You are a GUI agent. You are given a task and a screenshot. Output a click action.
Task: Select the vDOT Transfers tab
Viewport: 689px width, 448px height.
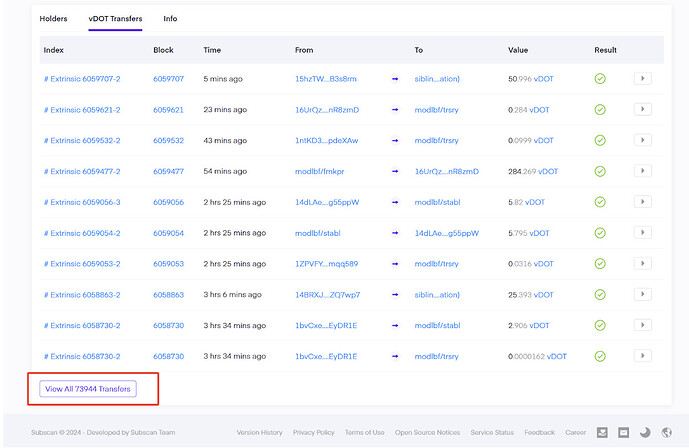point(115,18)
